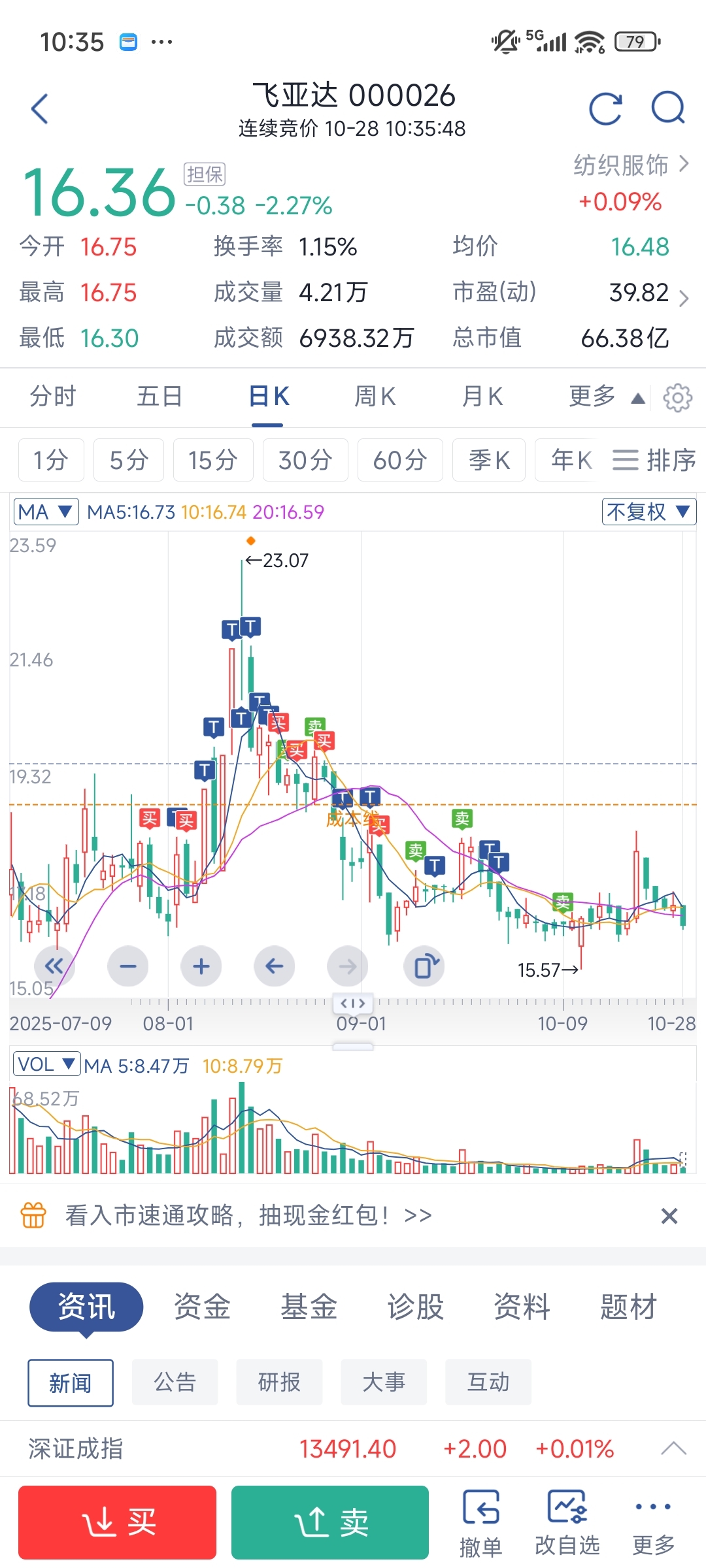This screenshot has height=1568, width=706.
Task: Select the 1分 period
Action: [51, 460]
